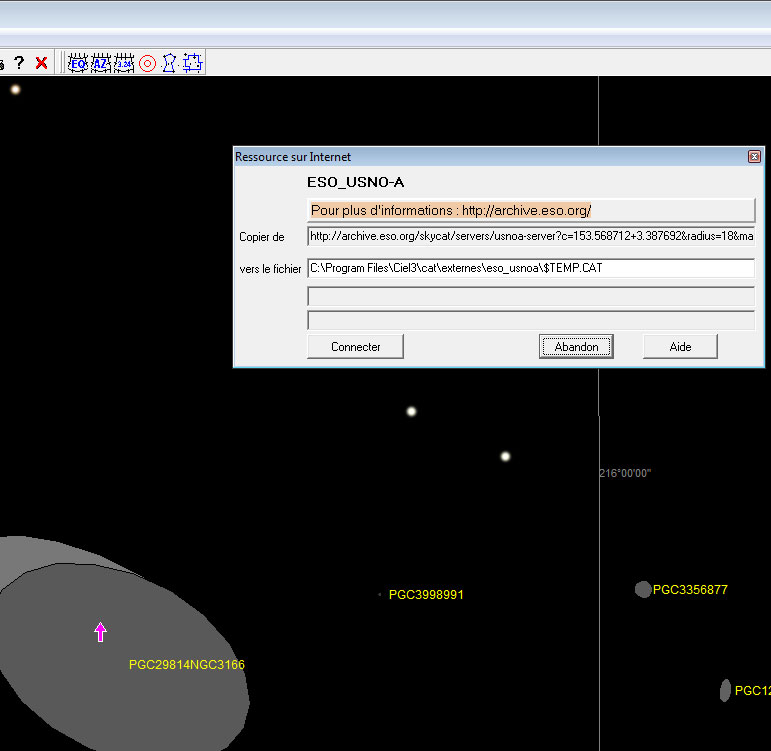Select the PGC3998991 label
Screen dimensions: 771x751
click(x=426, y=595)
